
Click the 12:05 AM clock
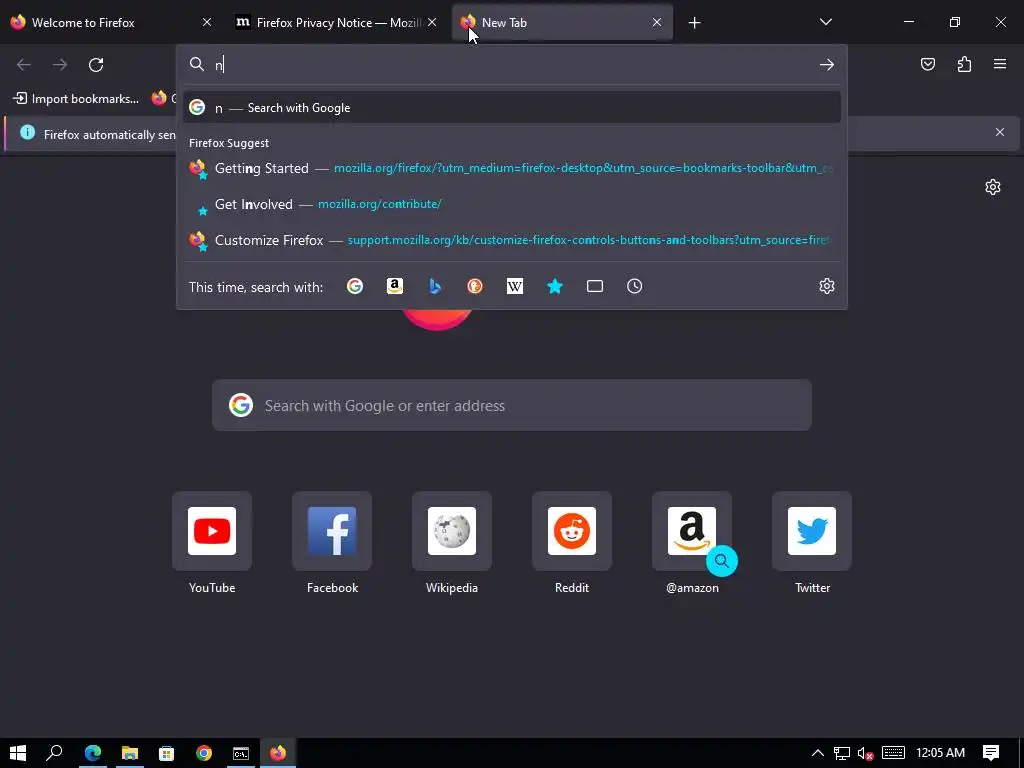940,753
